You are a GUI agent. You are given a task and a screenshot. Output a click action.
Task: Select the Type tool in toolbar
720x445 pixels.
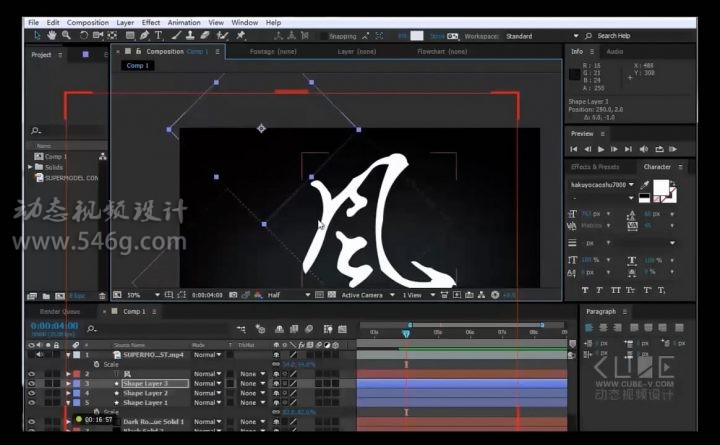tap(159, 36)
